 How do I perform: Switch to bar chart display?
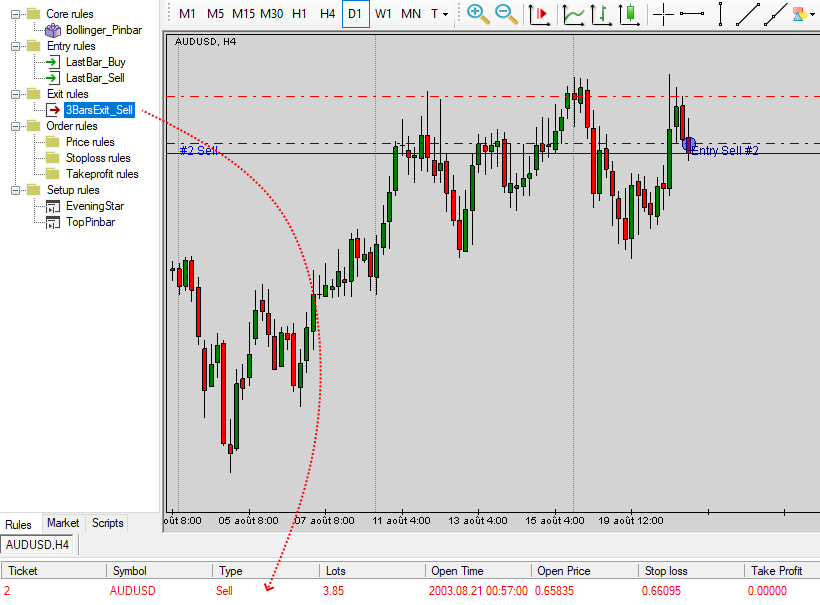pos(601,14)
